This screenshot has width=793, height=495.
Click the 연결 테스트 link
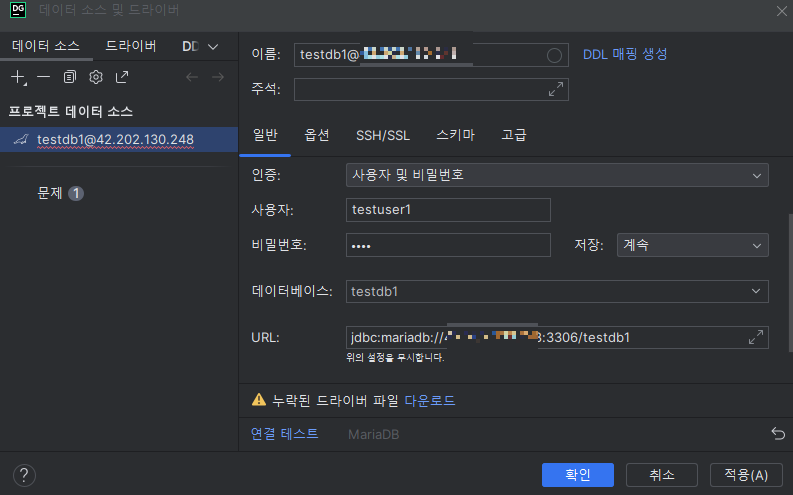[284, 434]
